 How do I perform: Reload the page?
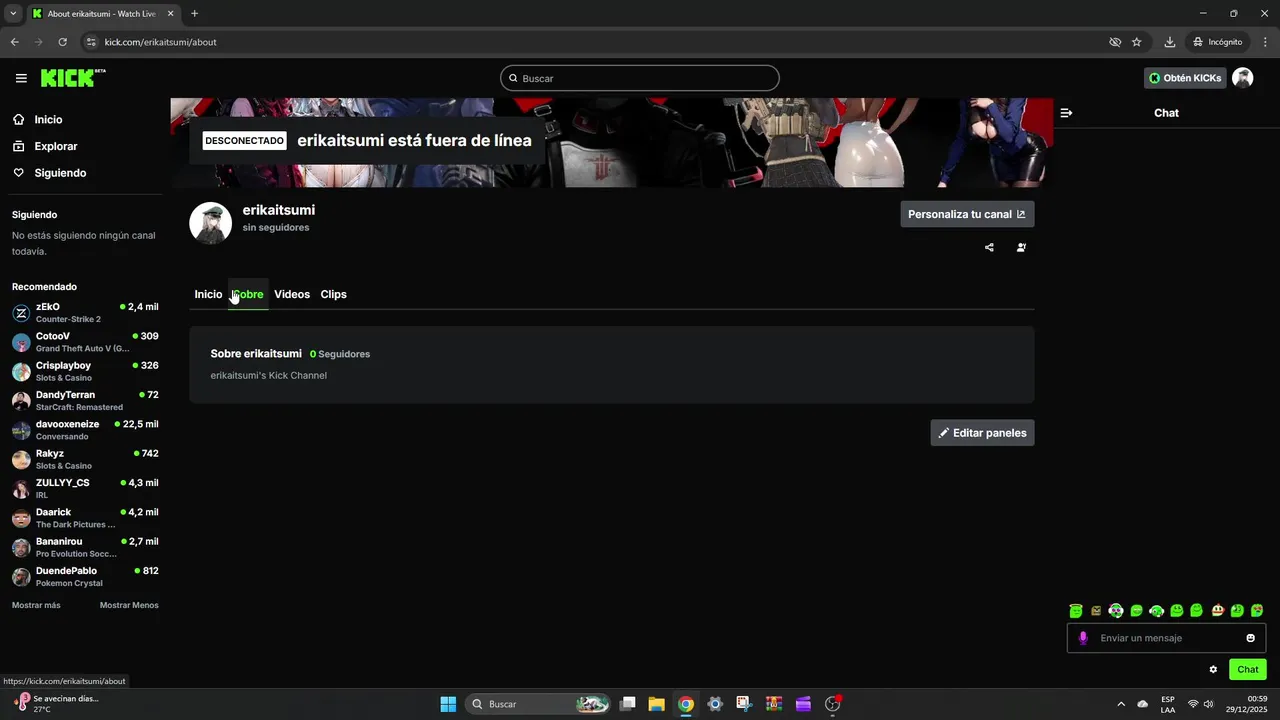pyautogui.click(x=62, y=42)
